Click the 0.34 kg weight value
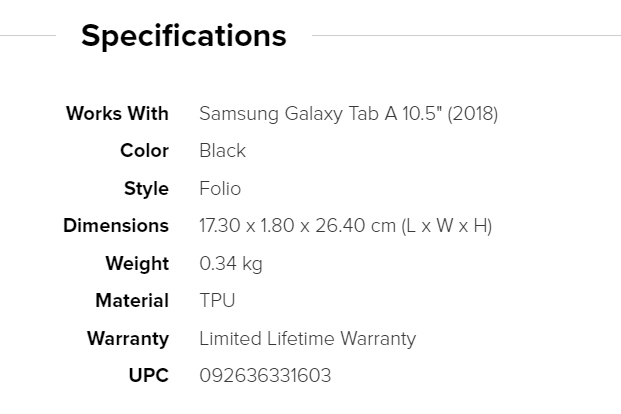The height and width of the screenshot is (414, 621). point(231,264)
